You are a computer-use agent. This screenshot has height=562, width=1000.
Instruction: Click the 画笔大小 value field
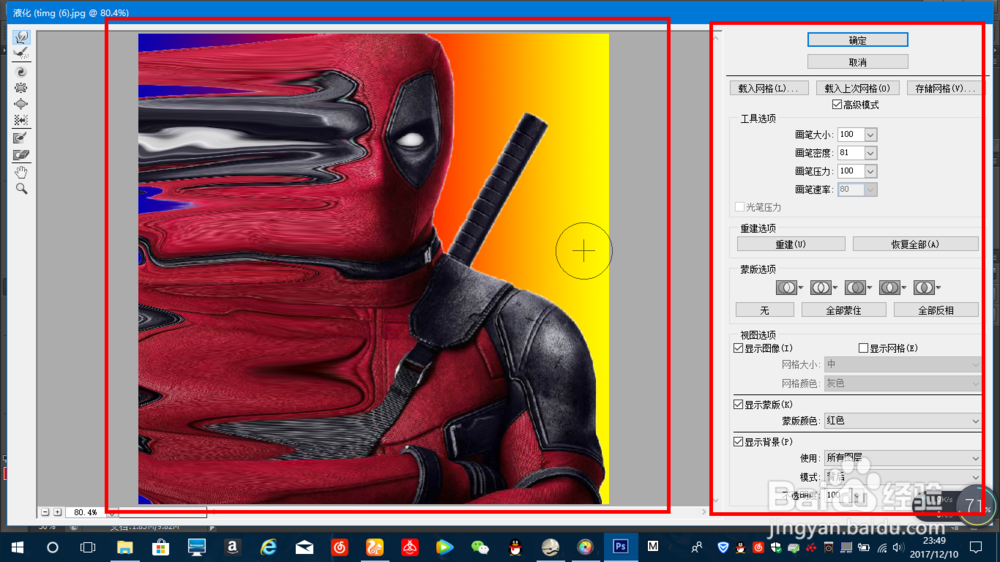[851, 135]
